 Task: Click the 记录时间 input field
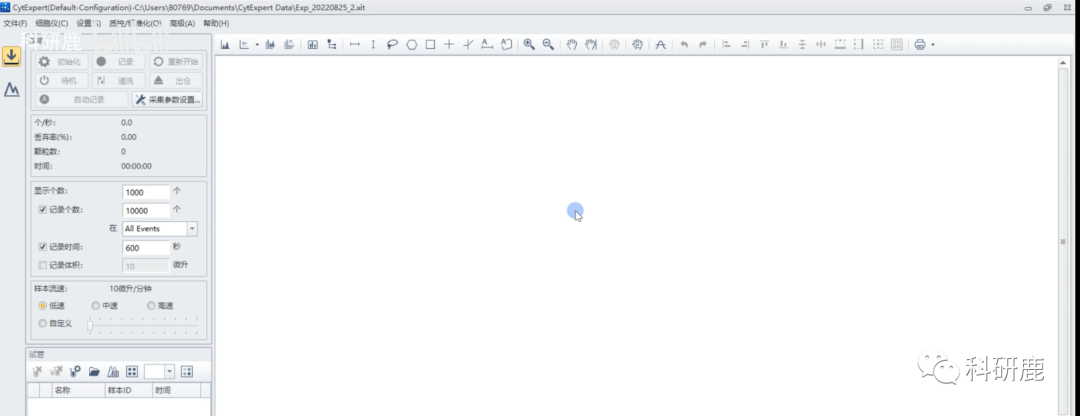tap(145, 247)
